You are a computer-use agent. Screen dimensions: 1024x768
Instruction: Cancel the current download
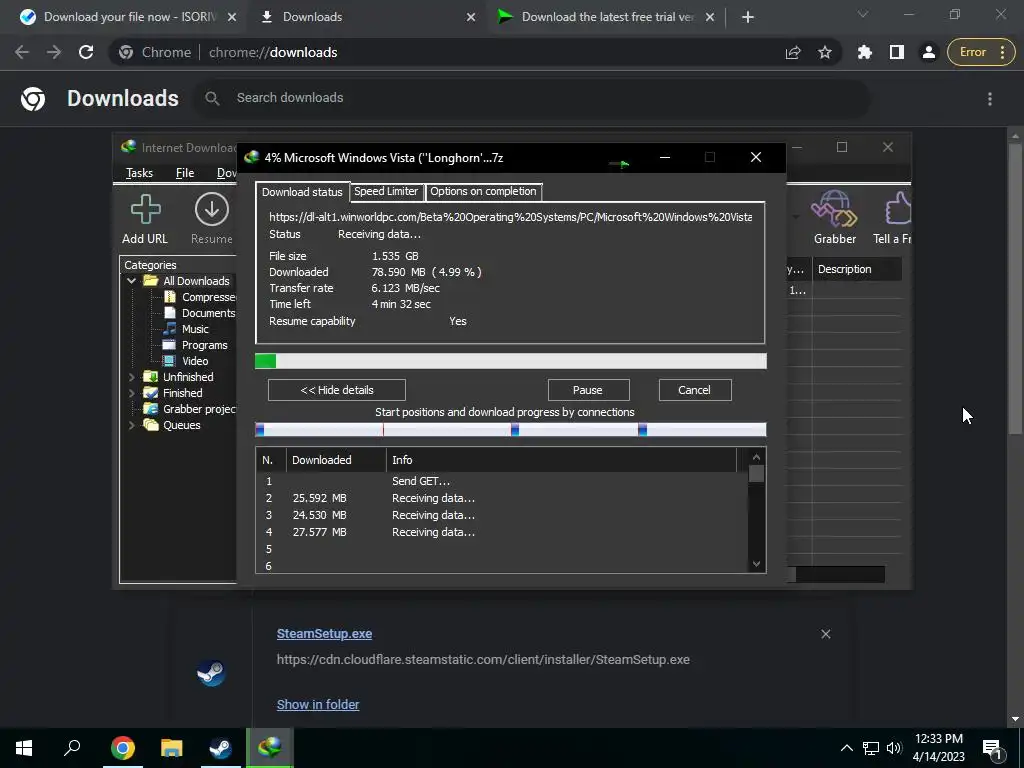(694, 390)
